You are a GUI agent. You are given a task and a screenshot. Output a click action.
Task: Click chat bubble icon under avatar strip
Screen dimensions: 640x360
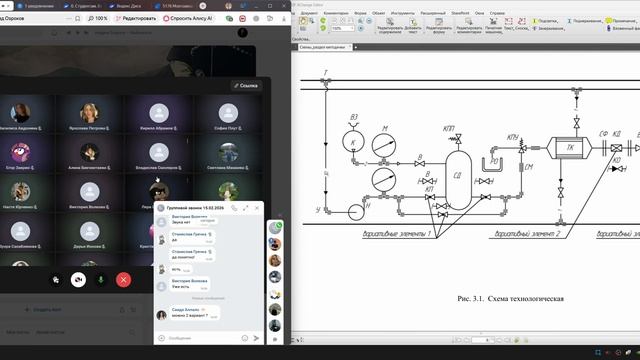(275, 339)
